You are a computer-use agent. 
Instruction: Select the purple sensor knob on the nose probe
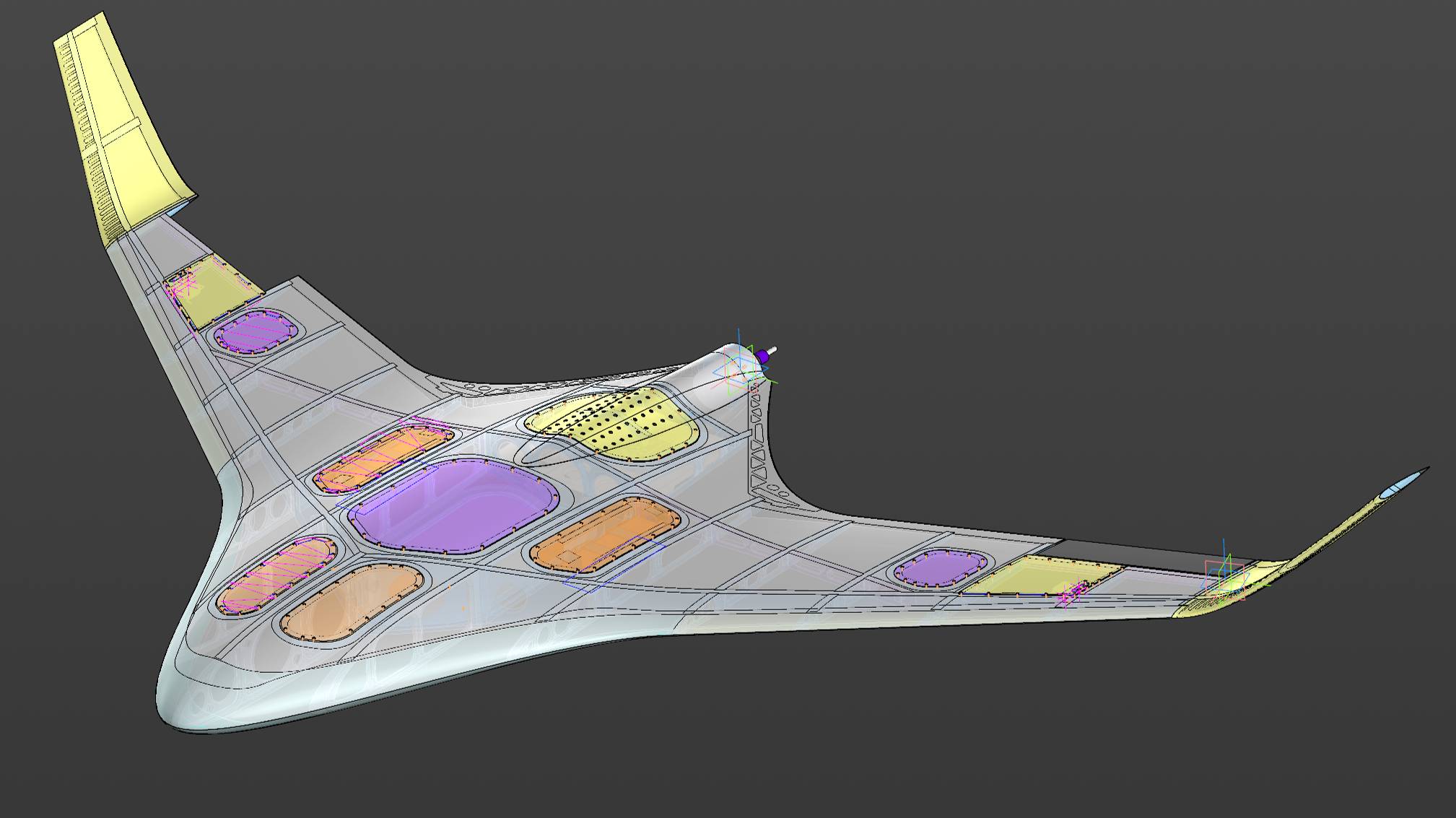763,357
